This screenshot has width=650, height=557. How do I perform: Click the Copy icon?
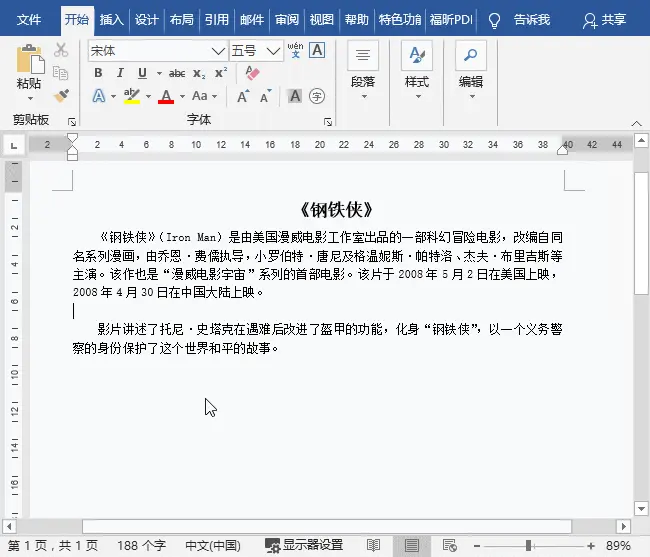point(61,73)
